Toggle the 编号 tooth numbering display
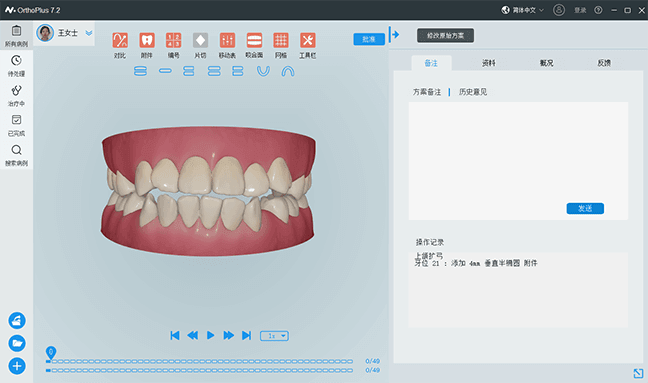The width and height of the screenshot is (648, 383). click(x=174, y=40)
